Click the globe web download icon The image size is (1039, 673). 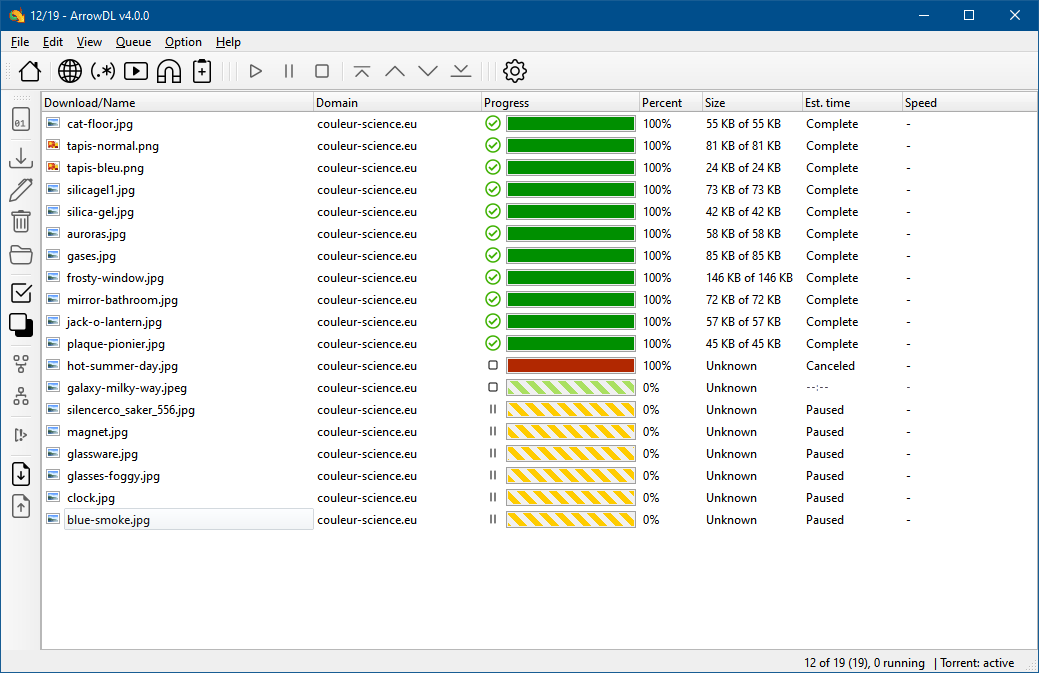click(x=69, y=71)
